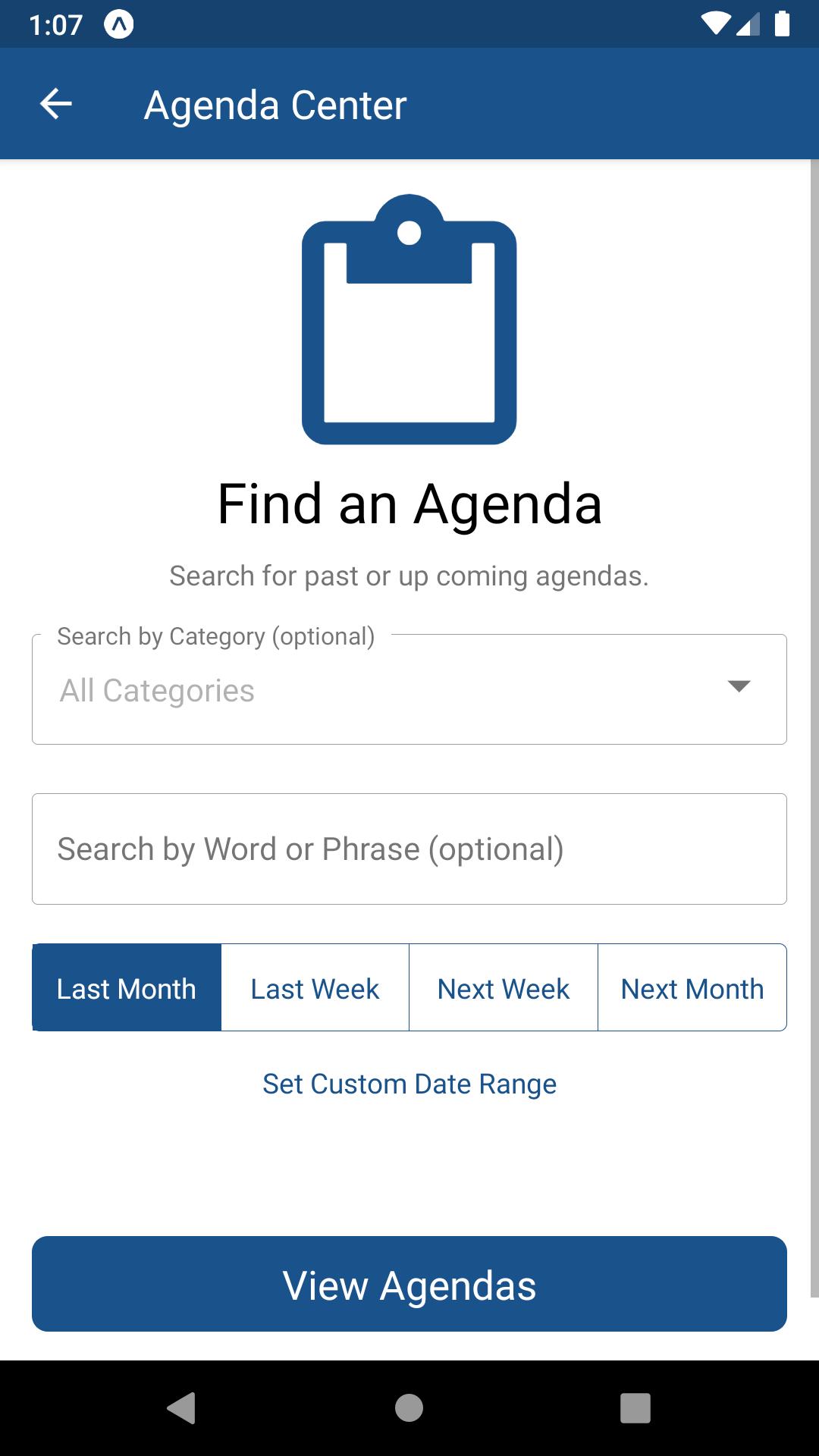
Task: Click the vertical scrollbar on right edge
Action: [x=814, y=728]
